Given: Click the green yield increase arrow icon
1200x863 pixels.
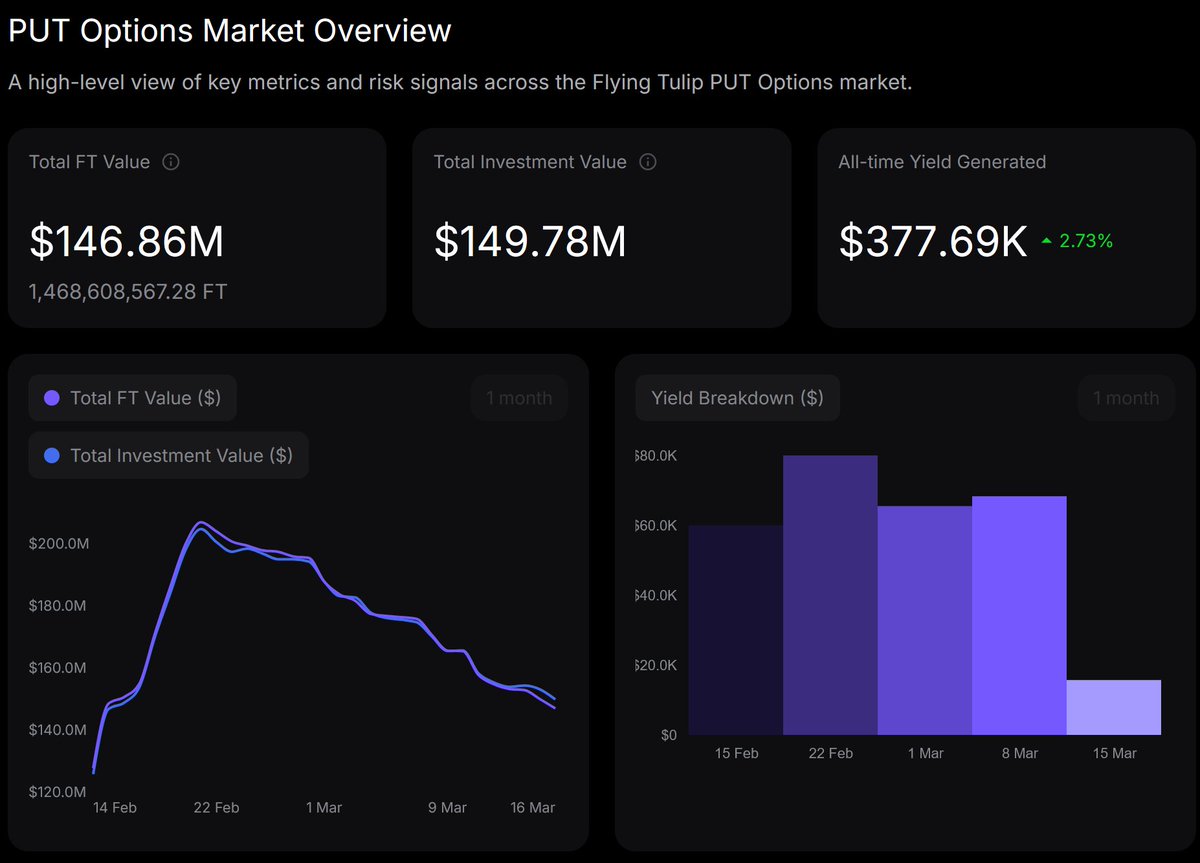Looking at the screenshot, I should click(x=1046, y=241).
